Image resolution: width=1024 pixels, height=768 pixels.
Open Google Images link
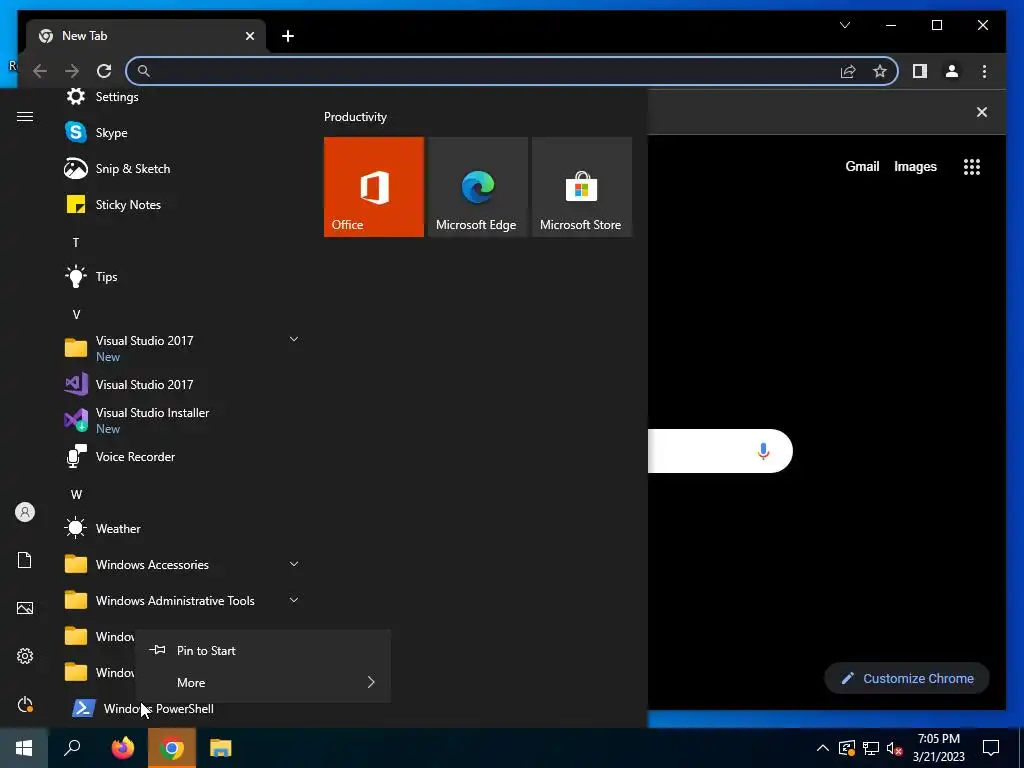tap(915, 167)
